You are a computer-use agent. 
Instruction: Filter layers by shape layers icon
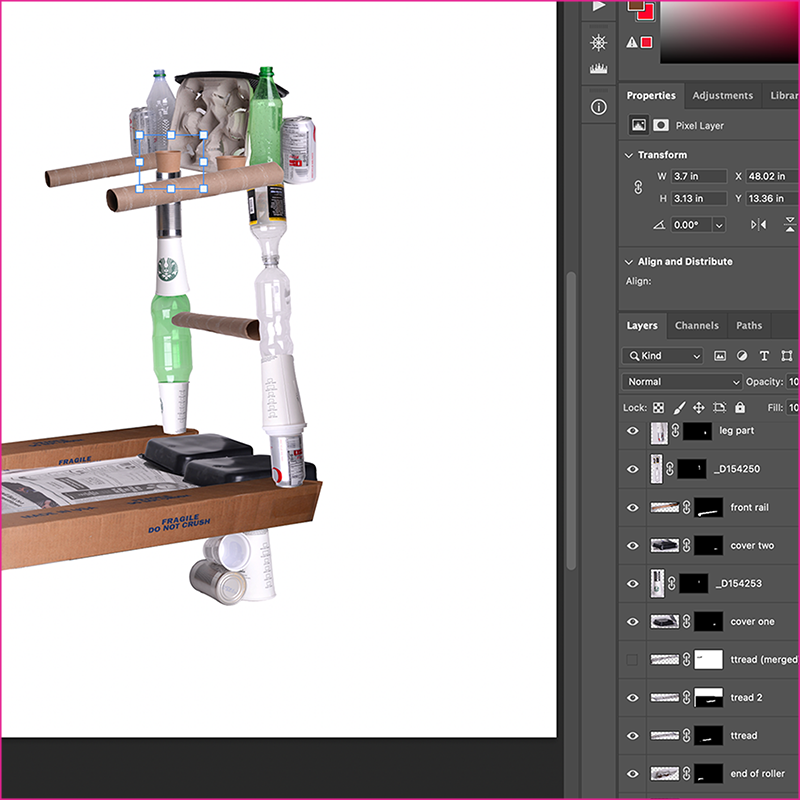[787, 356]
